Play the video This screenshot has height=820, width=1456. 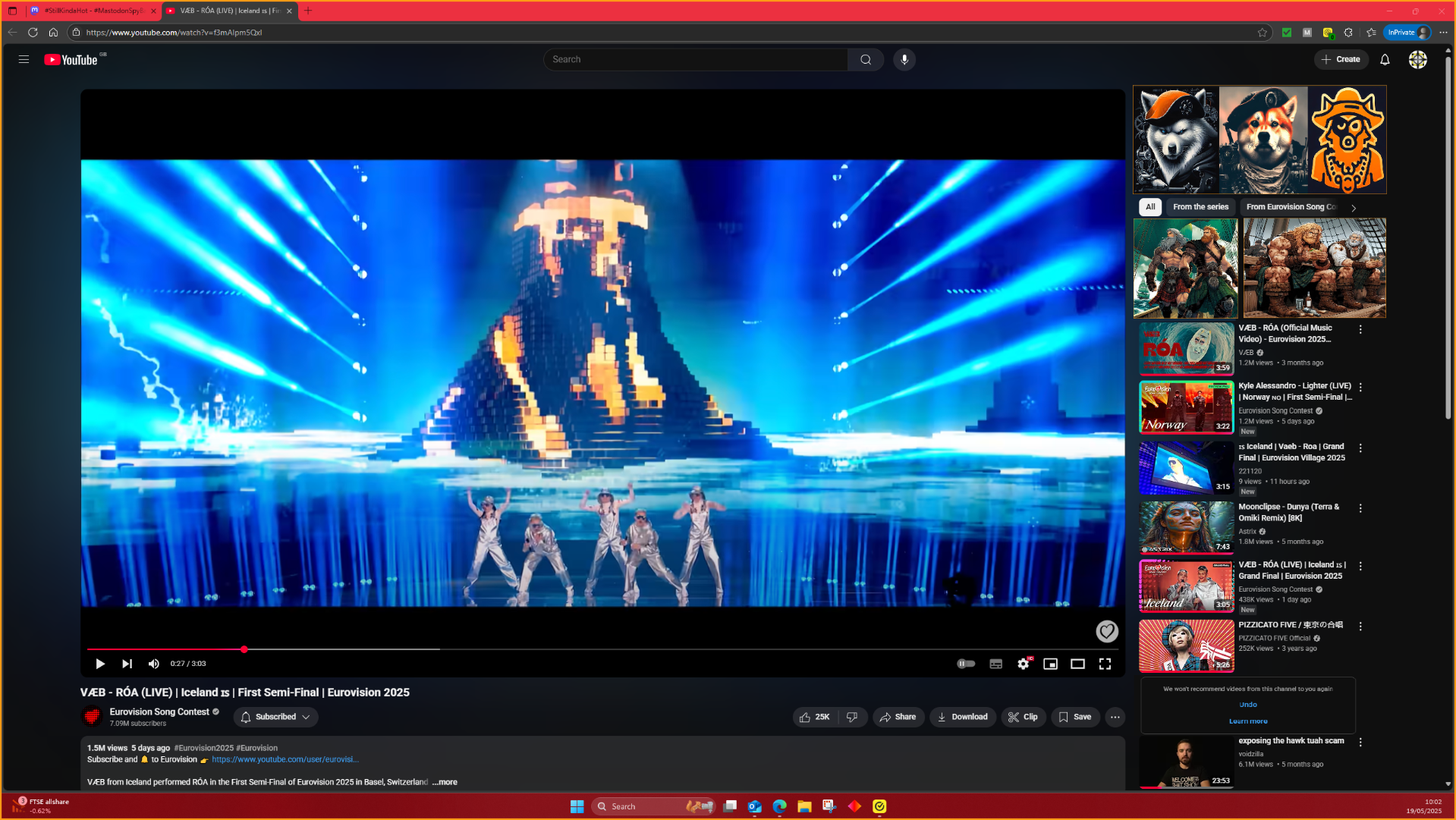(x=100, y=664)
